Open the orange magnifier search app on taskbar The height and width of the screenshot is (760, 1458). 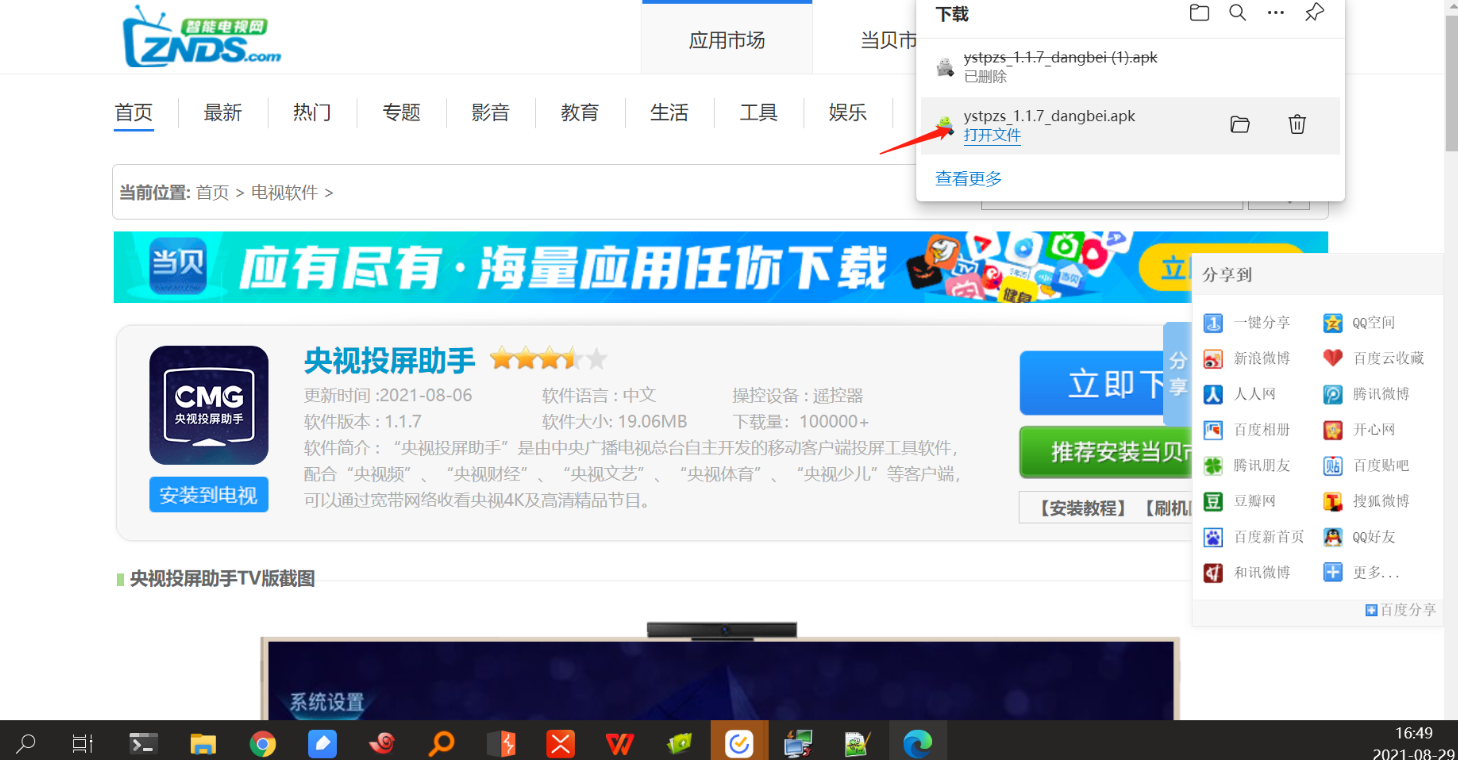(441, 743)
